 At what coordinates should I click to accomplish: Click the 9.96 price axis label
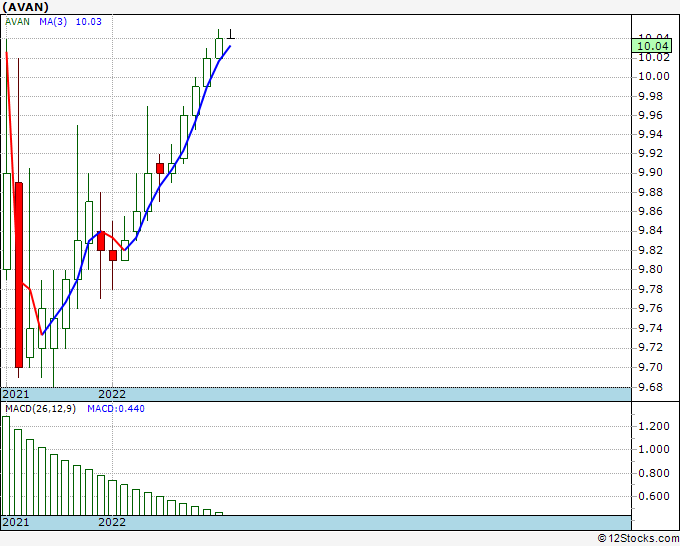[651, 115]
